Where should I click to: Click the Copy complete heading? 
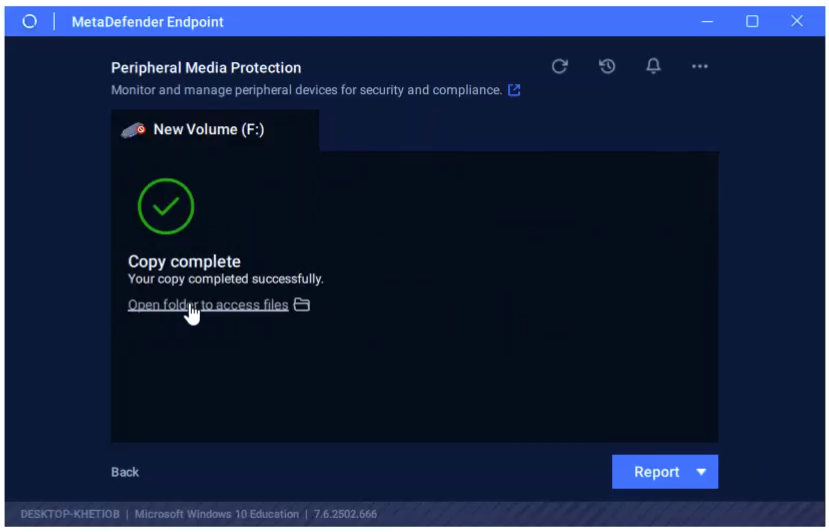pyautogui.click(x=184, y=261)
